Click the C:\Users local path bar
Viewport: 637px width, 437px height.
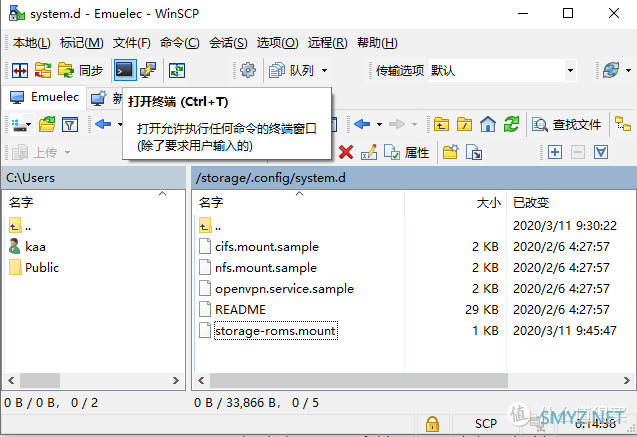(x=93, y=178)
